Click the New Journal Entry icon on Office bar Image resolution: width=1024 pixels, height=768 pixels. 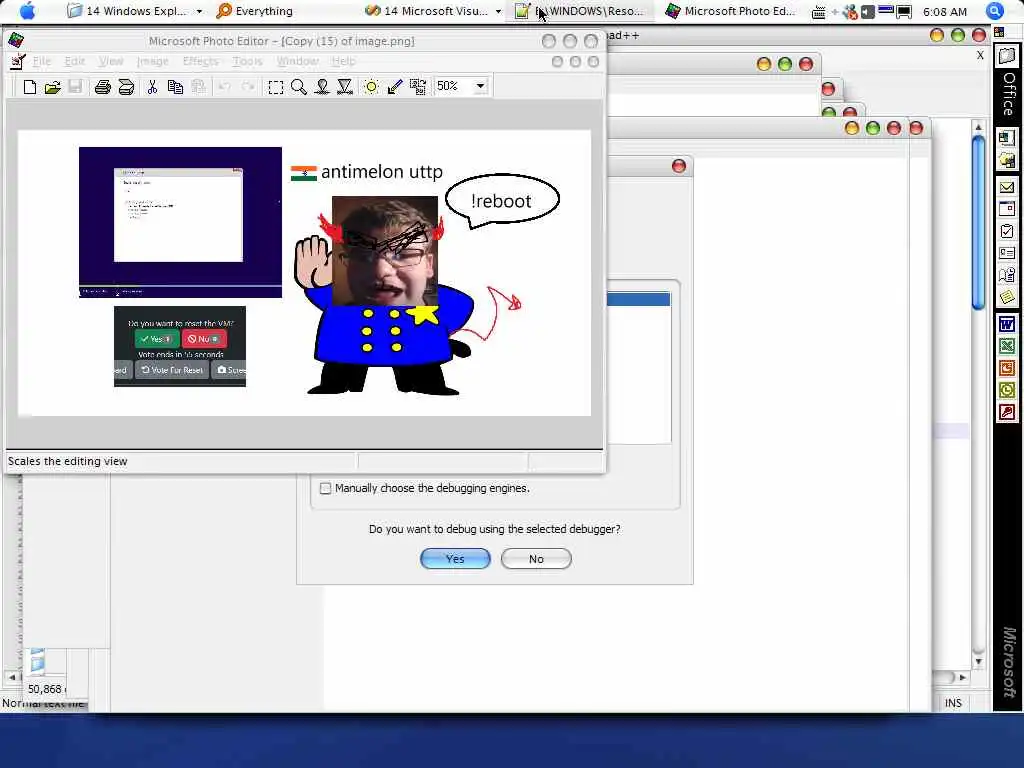pyautogui.click(x=1007, y=275)
